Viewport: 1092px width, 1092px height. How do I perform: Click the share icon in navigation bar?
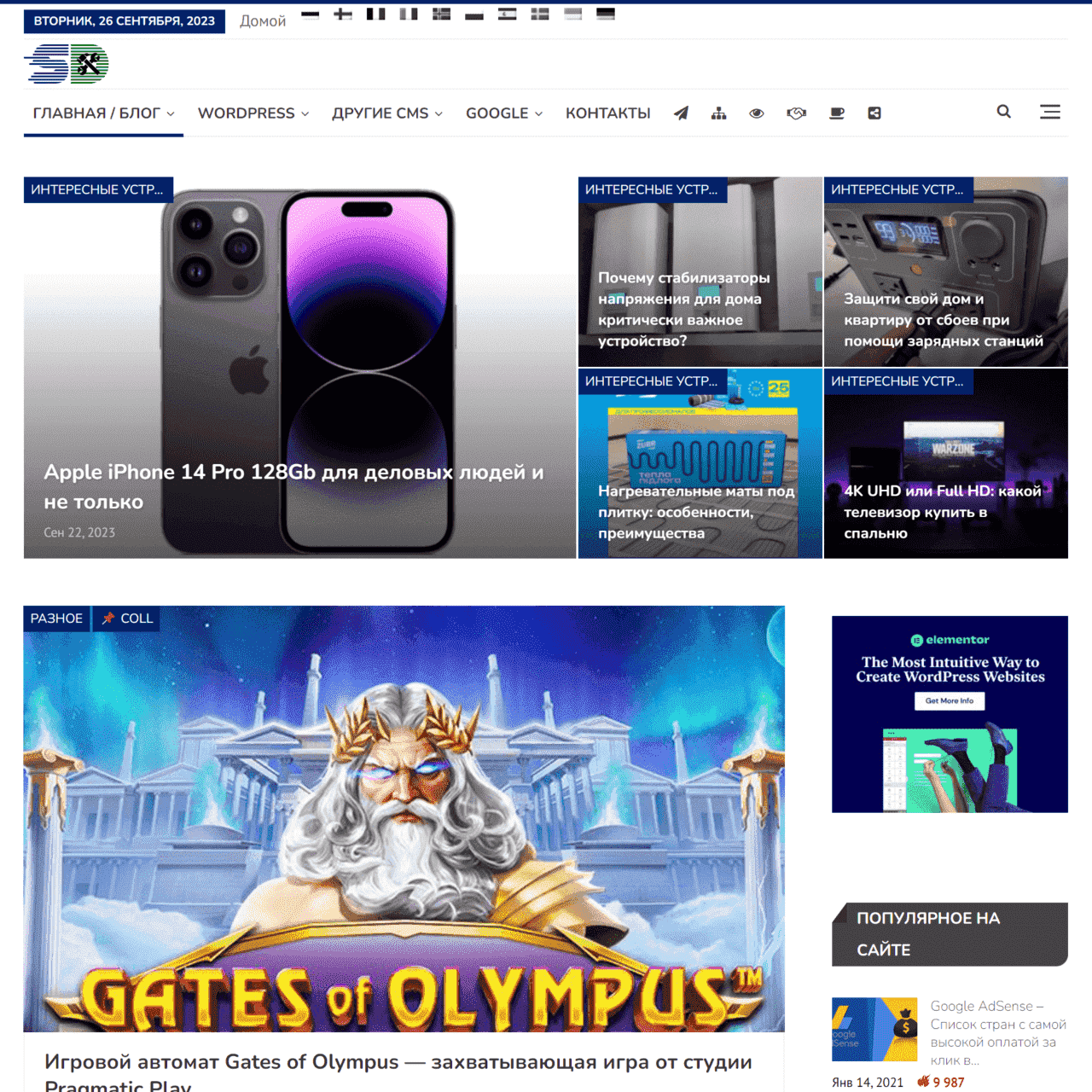coord(874,113)
